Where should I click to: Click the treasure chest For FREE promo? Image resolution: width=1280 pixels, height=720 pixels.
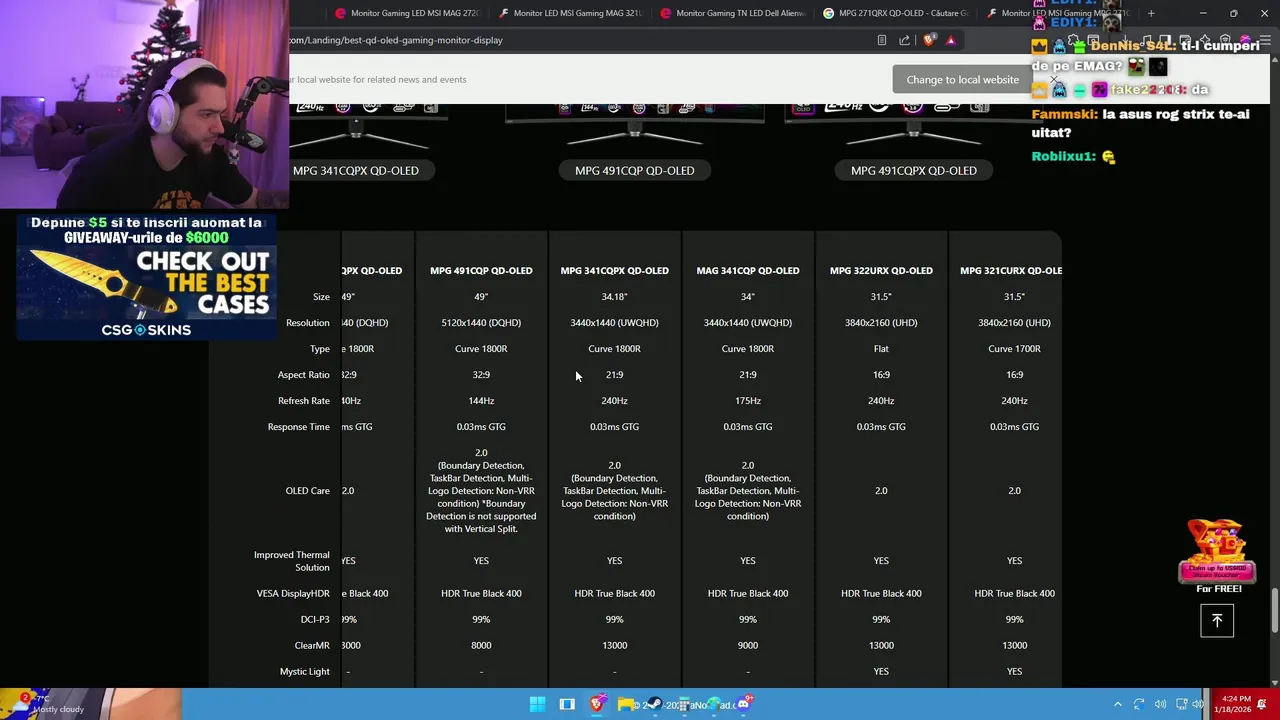1218,556
